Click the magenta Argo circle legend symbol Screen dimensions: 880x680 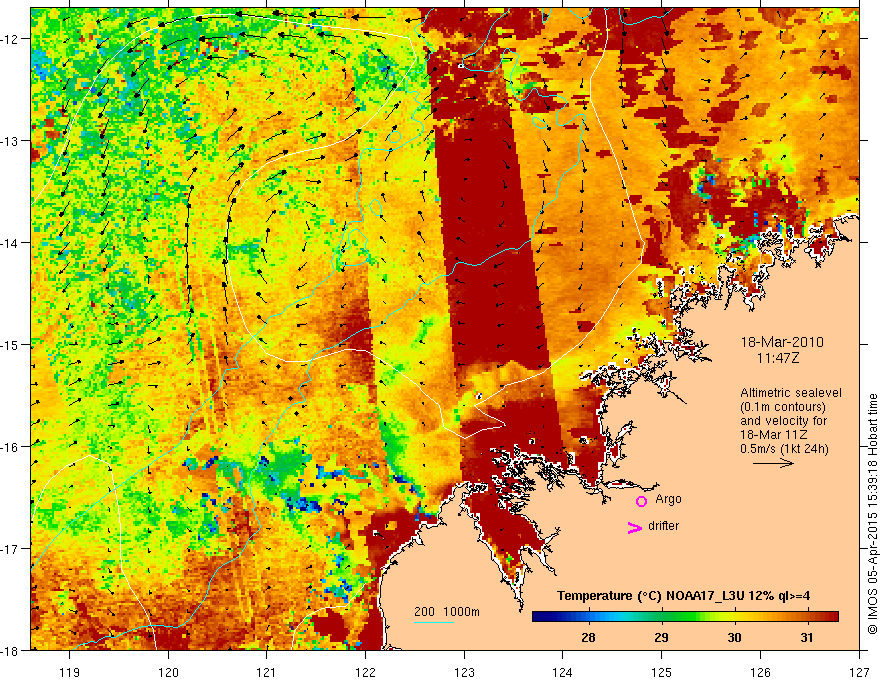(641, 501)
